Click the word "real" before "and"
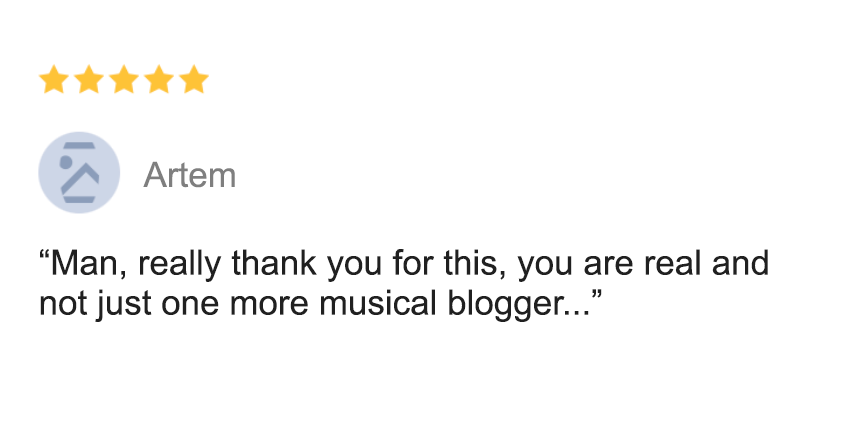The image size is (848, 448). pyautogui.click(x=673, y=263)
